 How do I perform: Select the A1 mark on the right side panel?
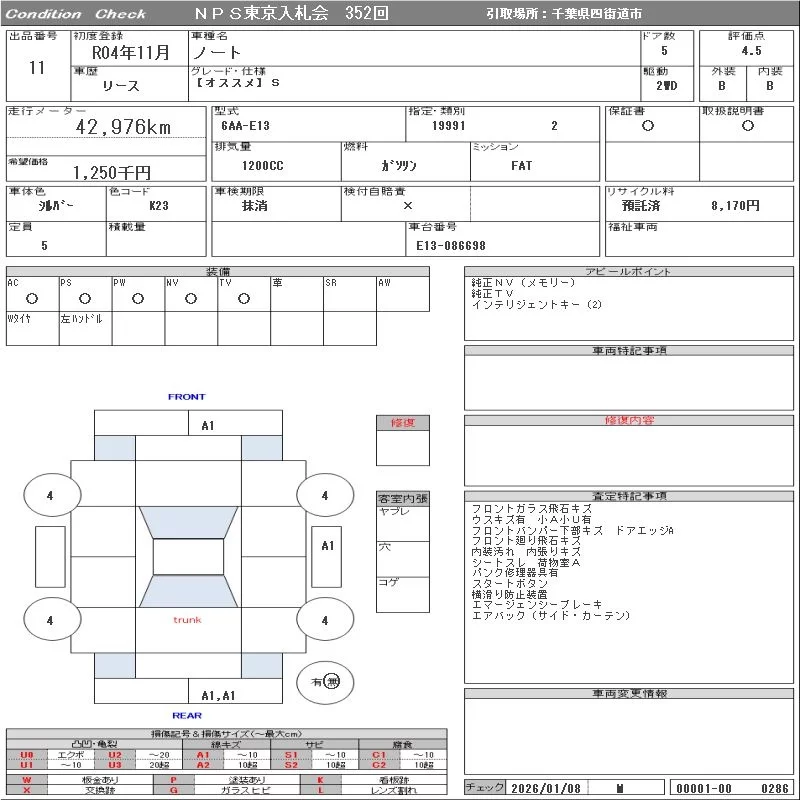click(328, 546)
